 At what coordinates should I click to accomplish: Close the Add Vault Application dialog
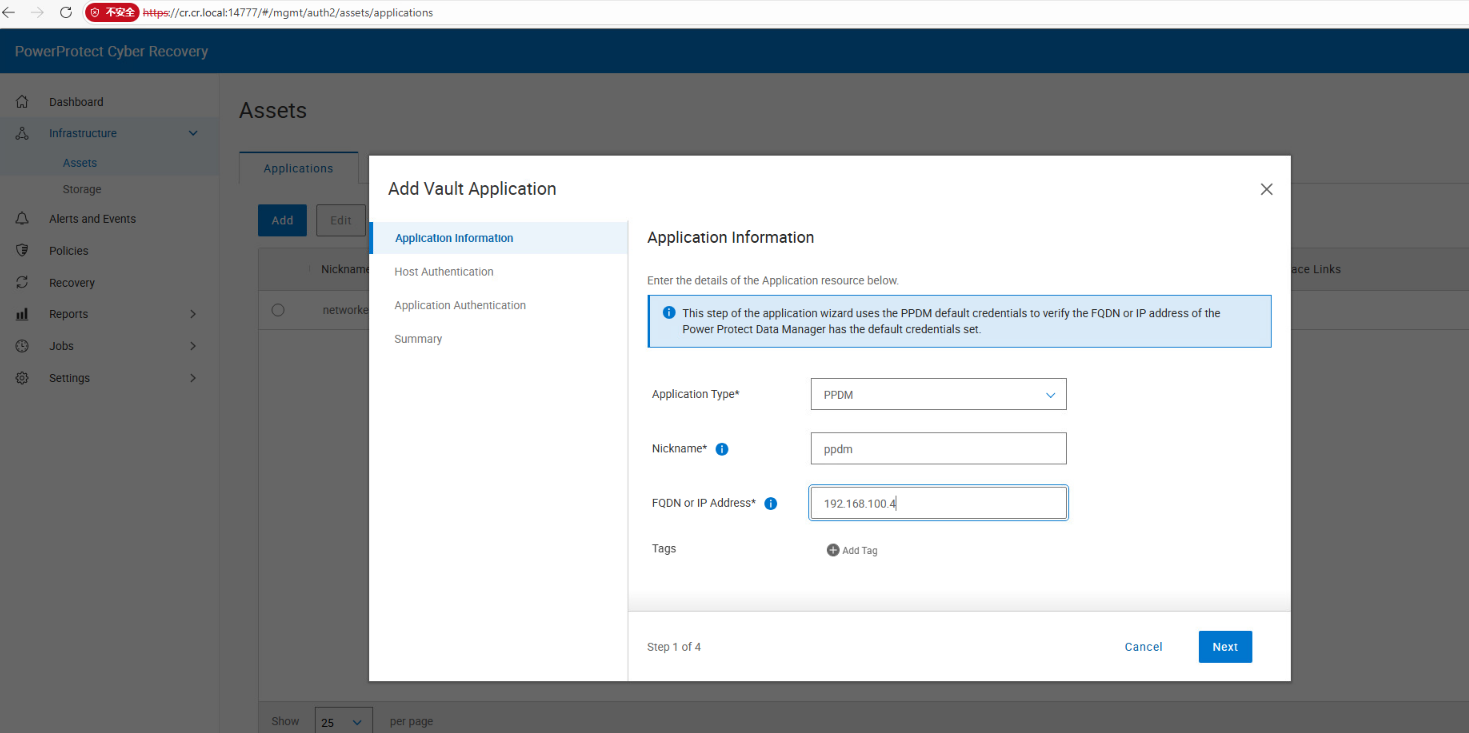1266,189
